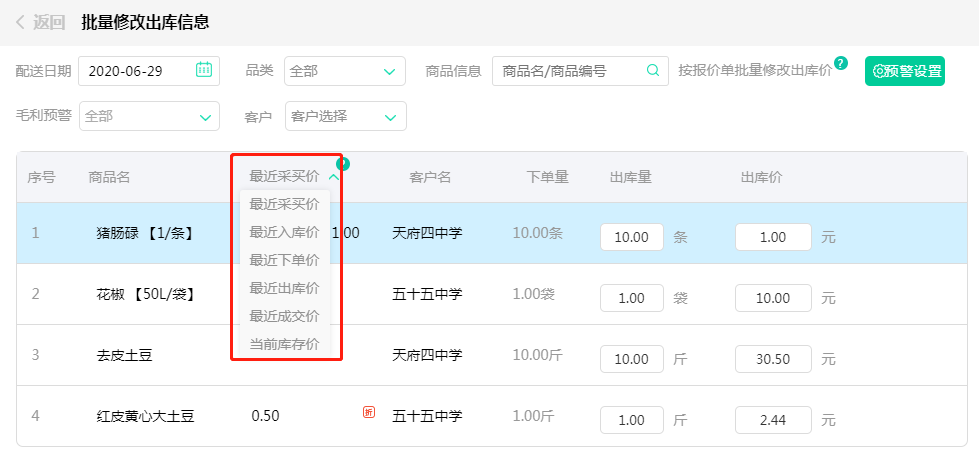979x467 pixels.
Task: Collapse 最近采买价 column header dropdown
Action: pyautogui.click(x=334, y=177)
